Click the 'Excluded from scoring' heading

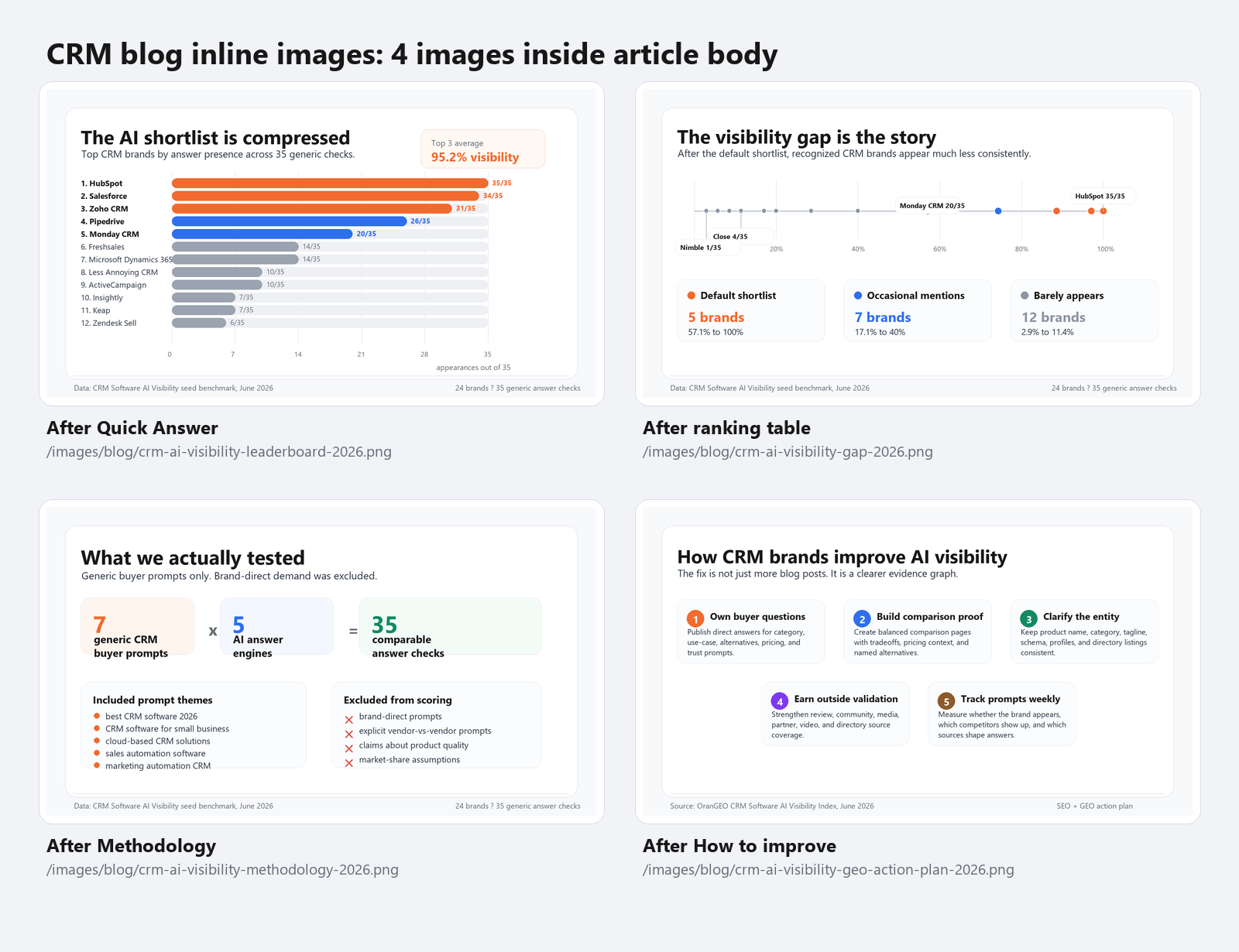point(398,700)
